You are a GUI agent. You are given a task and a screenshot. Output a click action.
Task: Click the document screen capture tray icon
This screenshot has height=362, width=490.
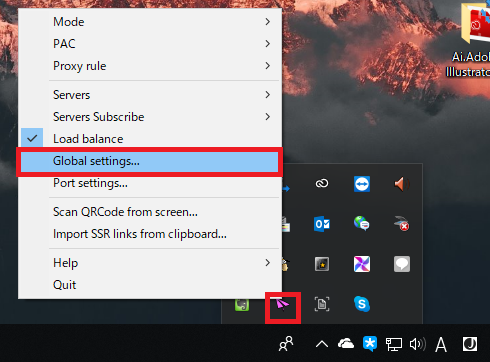pos(322,304)
